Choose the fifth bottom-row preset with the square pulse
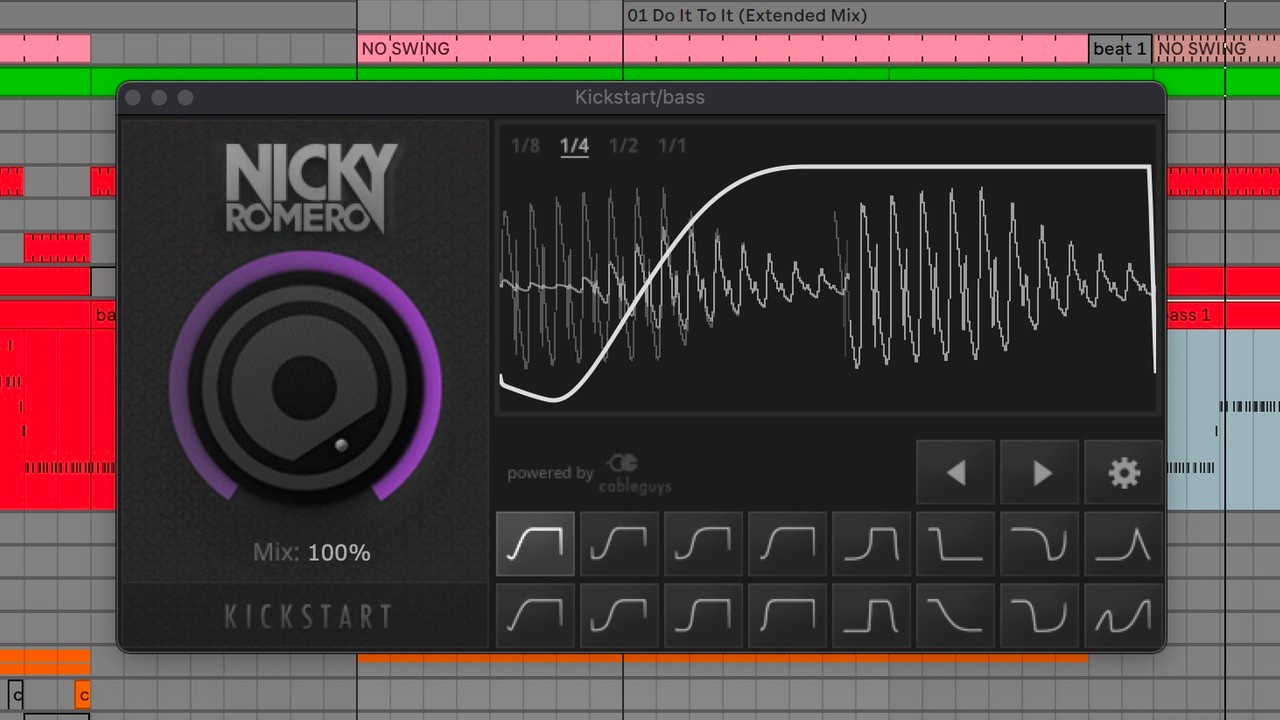Viewport: 1280px width, 720px height. click(x=872, y=614)
